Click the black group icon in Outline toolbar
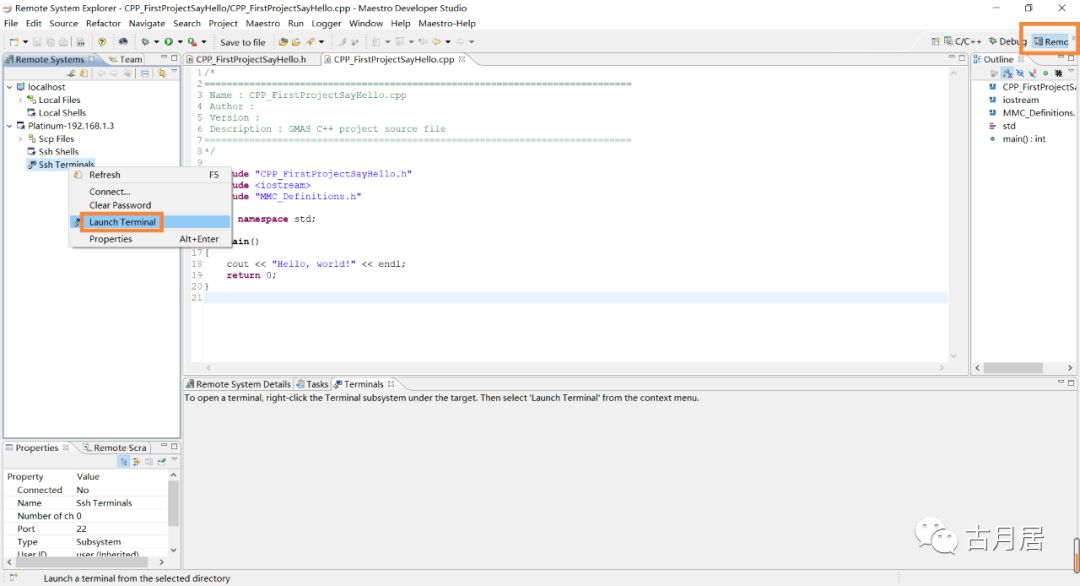 click(x=1059, y=73)
